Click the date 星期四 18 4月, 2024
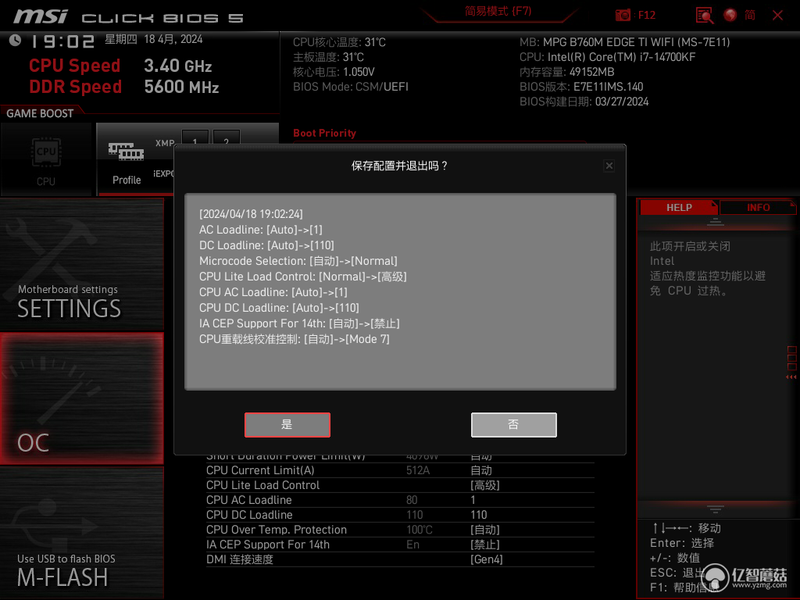 coord(154,39)
